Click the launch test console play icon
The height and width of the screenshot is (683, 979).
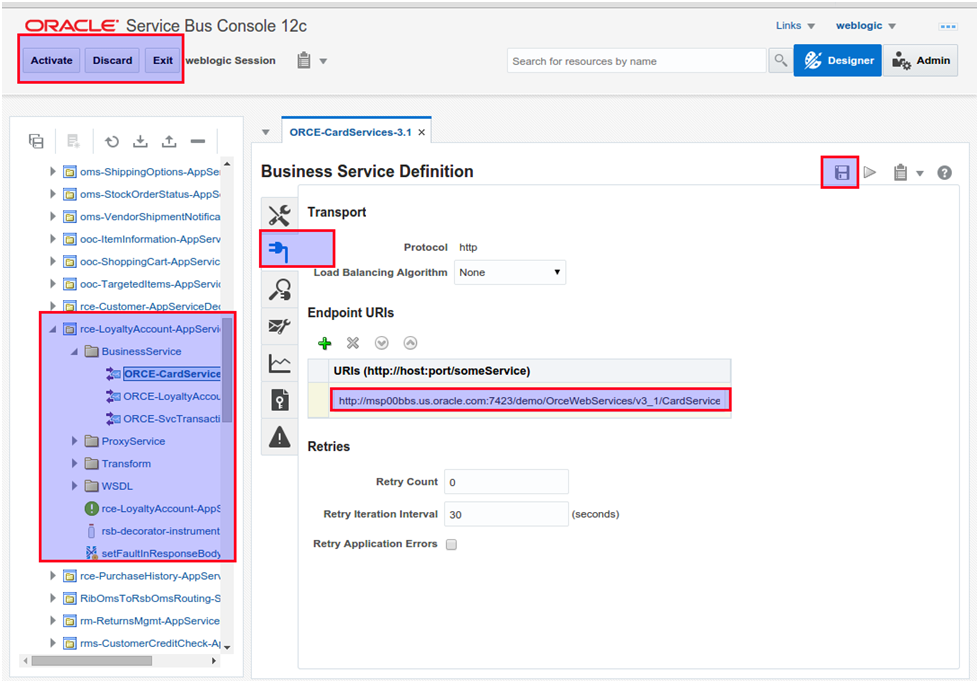(870, 172)
